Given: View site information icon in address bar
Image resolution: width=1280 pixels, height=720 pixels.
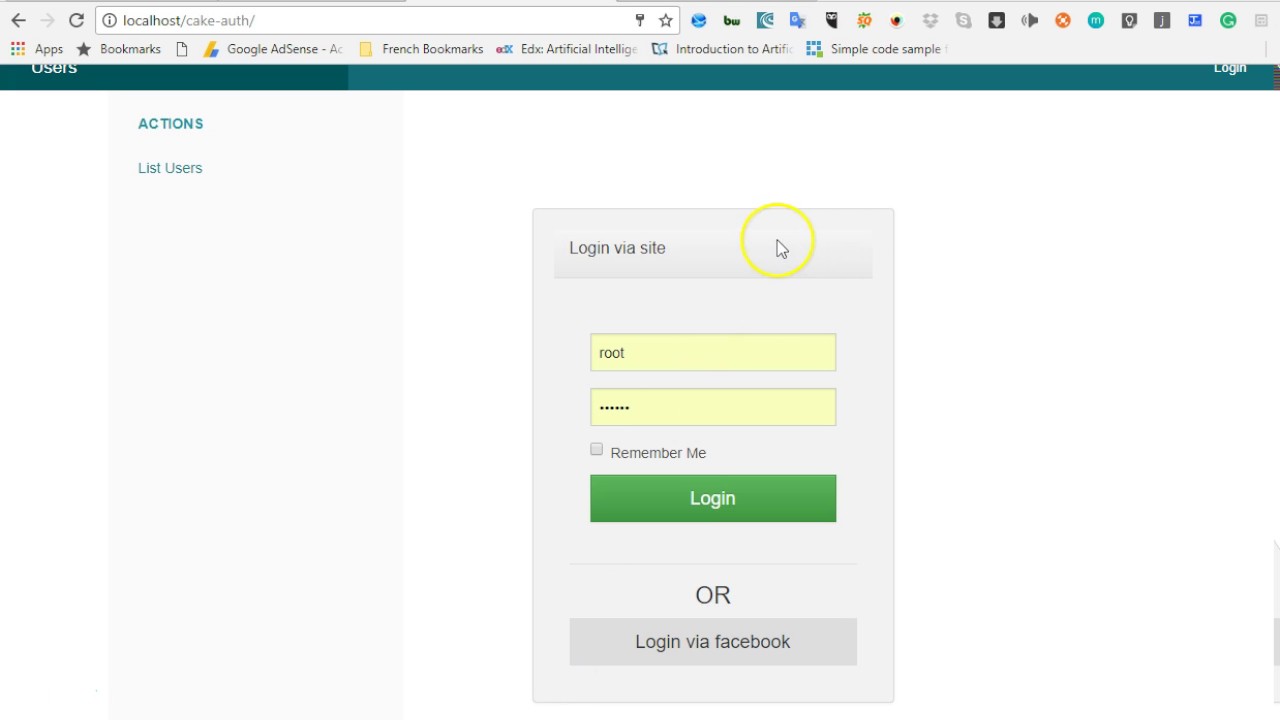Looking at the screenshot, I should pyautogui.click(x=110, y=20).
